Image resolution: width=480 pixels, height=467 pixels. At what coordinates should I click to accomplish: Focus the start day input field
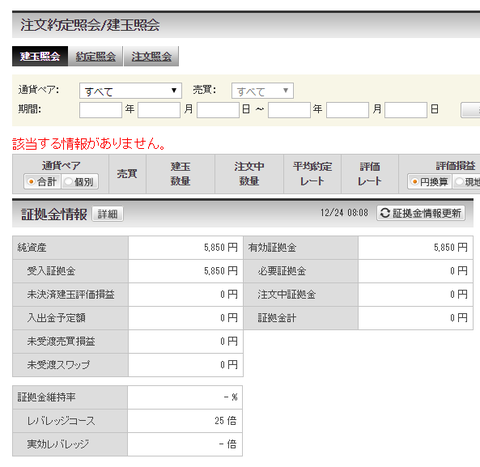pyautogui.click(x=218, y=110)
